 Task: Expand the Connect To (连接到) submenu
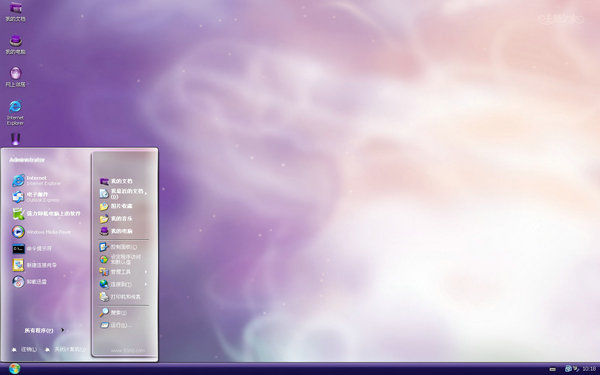pos(124,284)
